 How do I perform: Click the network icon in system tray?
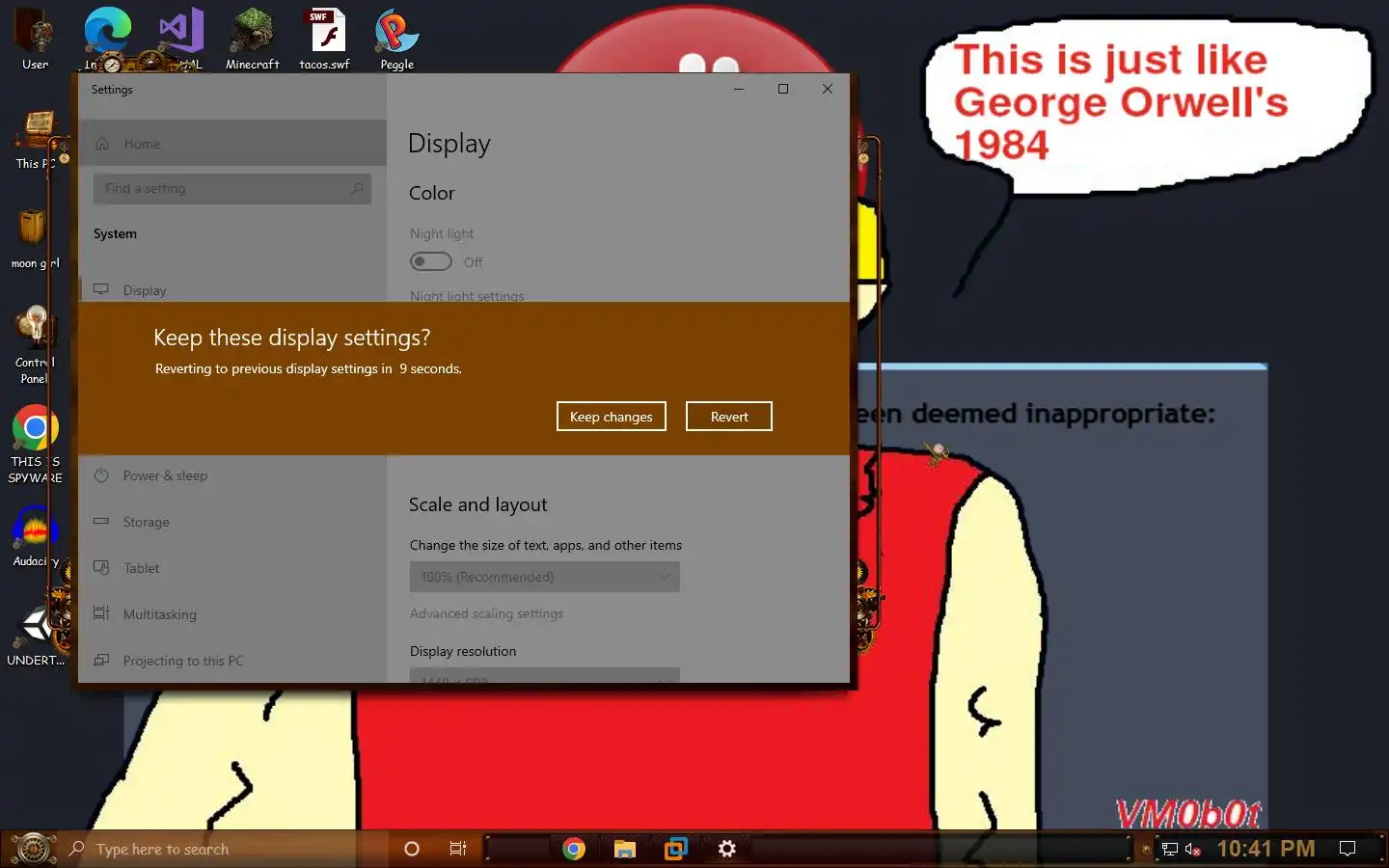tap(1170, 850)
